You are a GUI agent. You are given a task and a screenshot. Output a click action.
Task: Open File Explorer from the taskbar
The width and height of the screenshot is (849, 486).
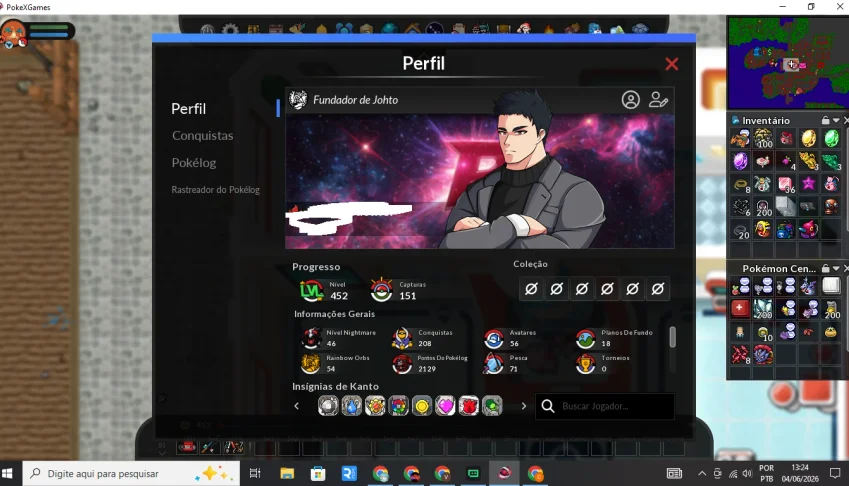coord(287,474)
